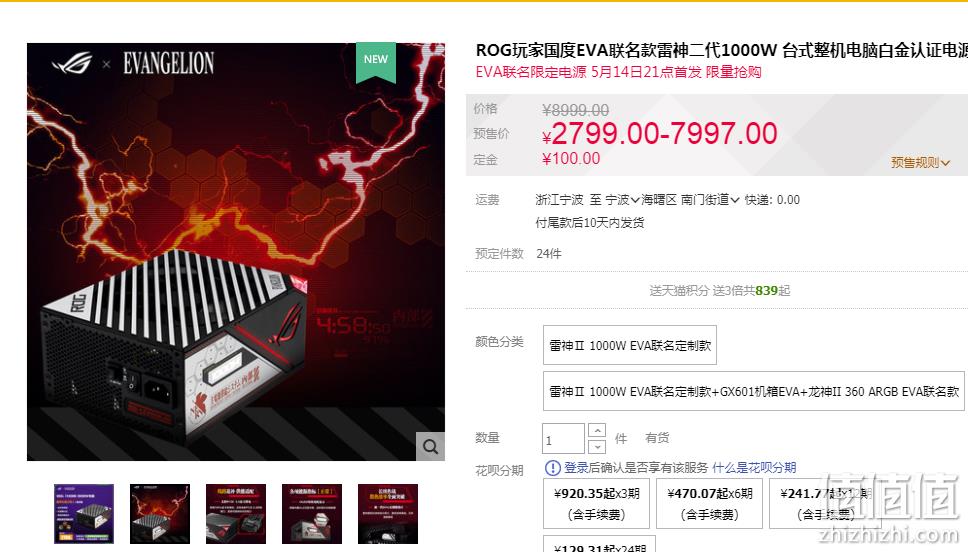Select the bundle option with GX601机箱EVA
968x552 pixels.
[754, 391]
